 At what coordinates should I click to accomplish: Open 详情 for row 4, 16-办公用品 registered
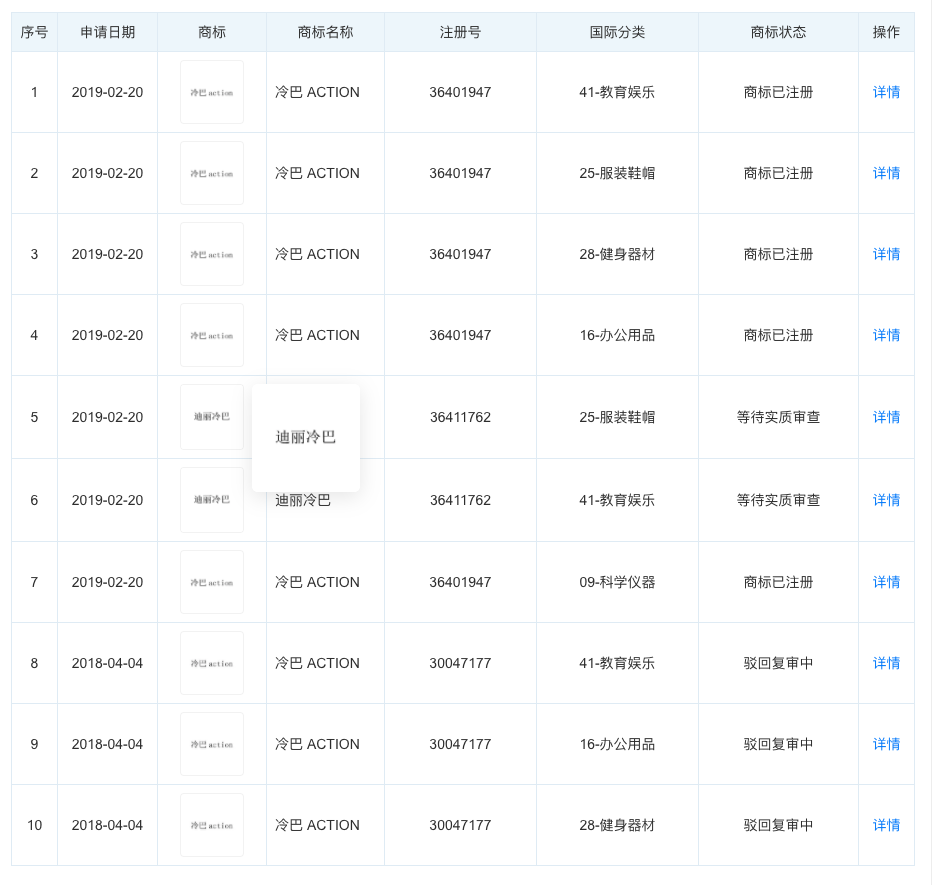point(886,335)
